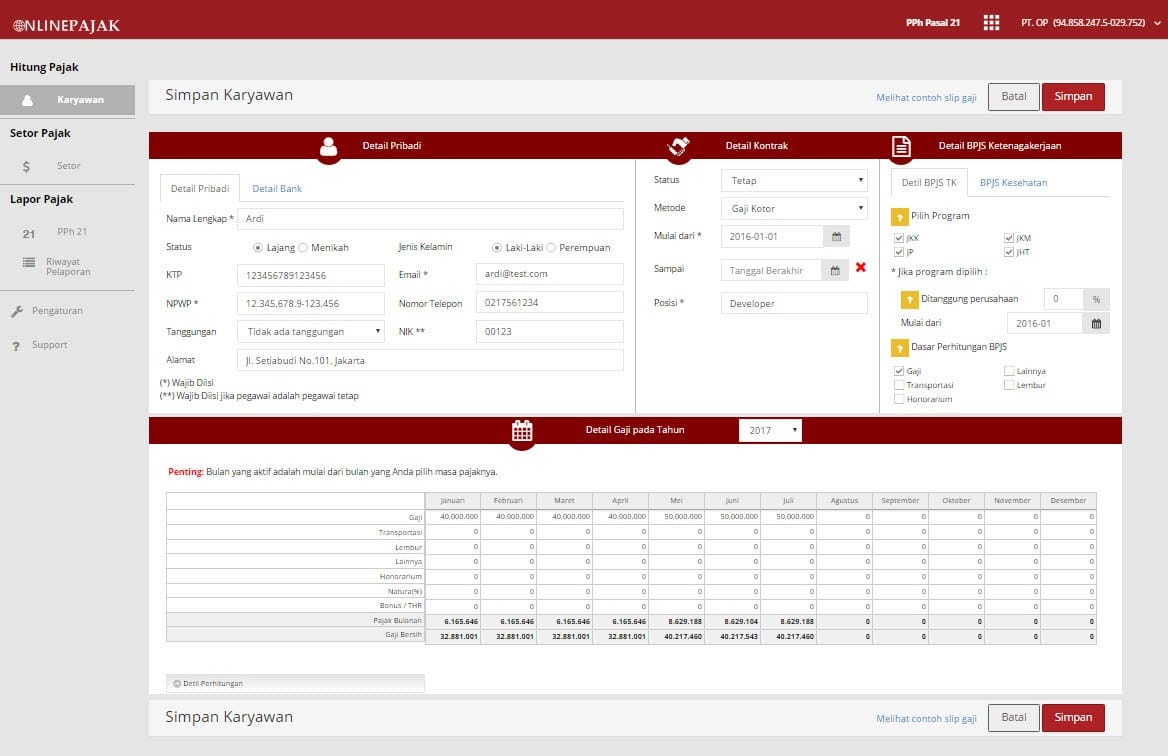Toggle the JKM checkbox
The width and height of the screenshot is (1168, 756).
tap(1009, 238)
